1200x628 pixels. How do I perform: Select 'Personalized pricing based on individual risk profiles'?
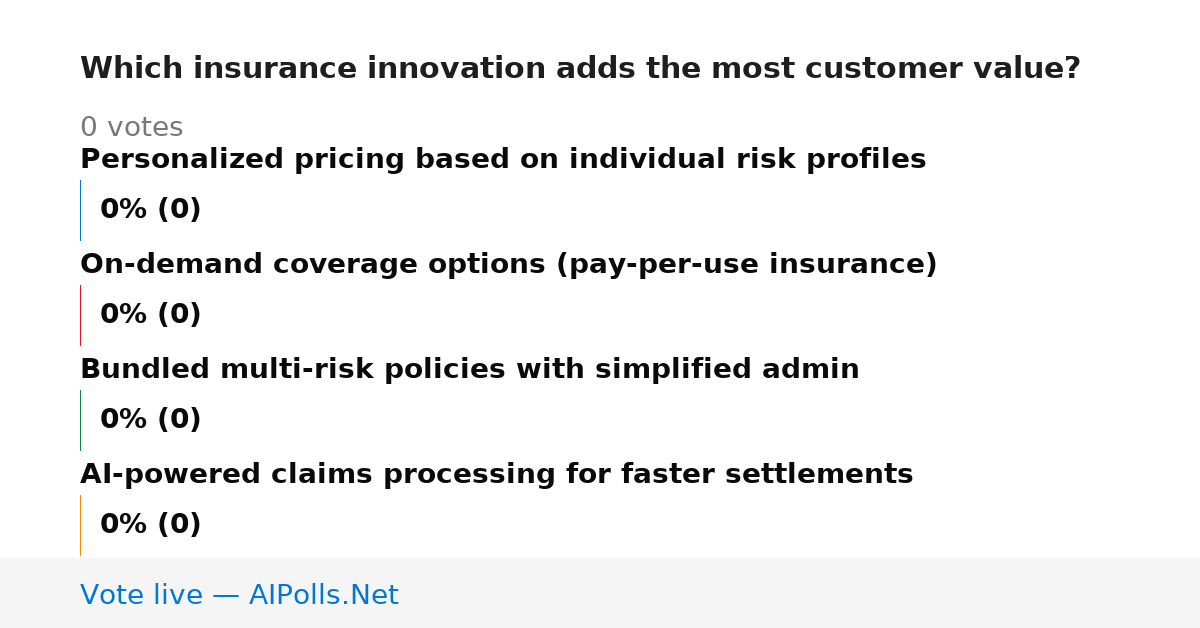click(503, 160)
